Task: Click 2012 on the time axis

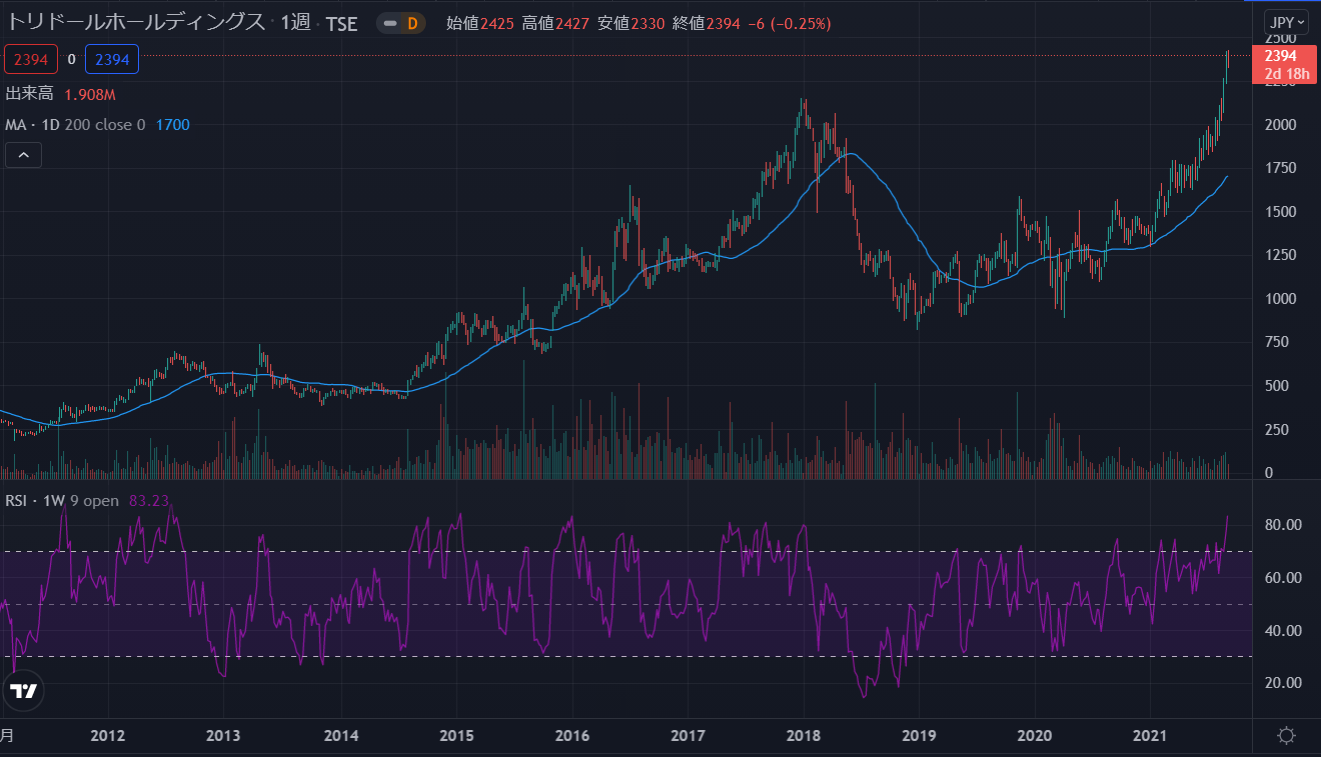Action: click(107, 736)
